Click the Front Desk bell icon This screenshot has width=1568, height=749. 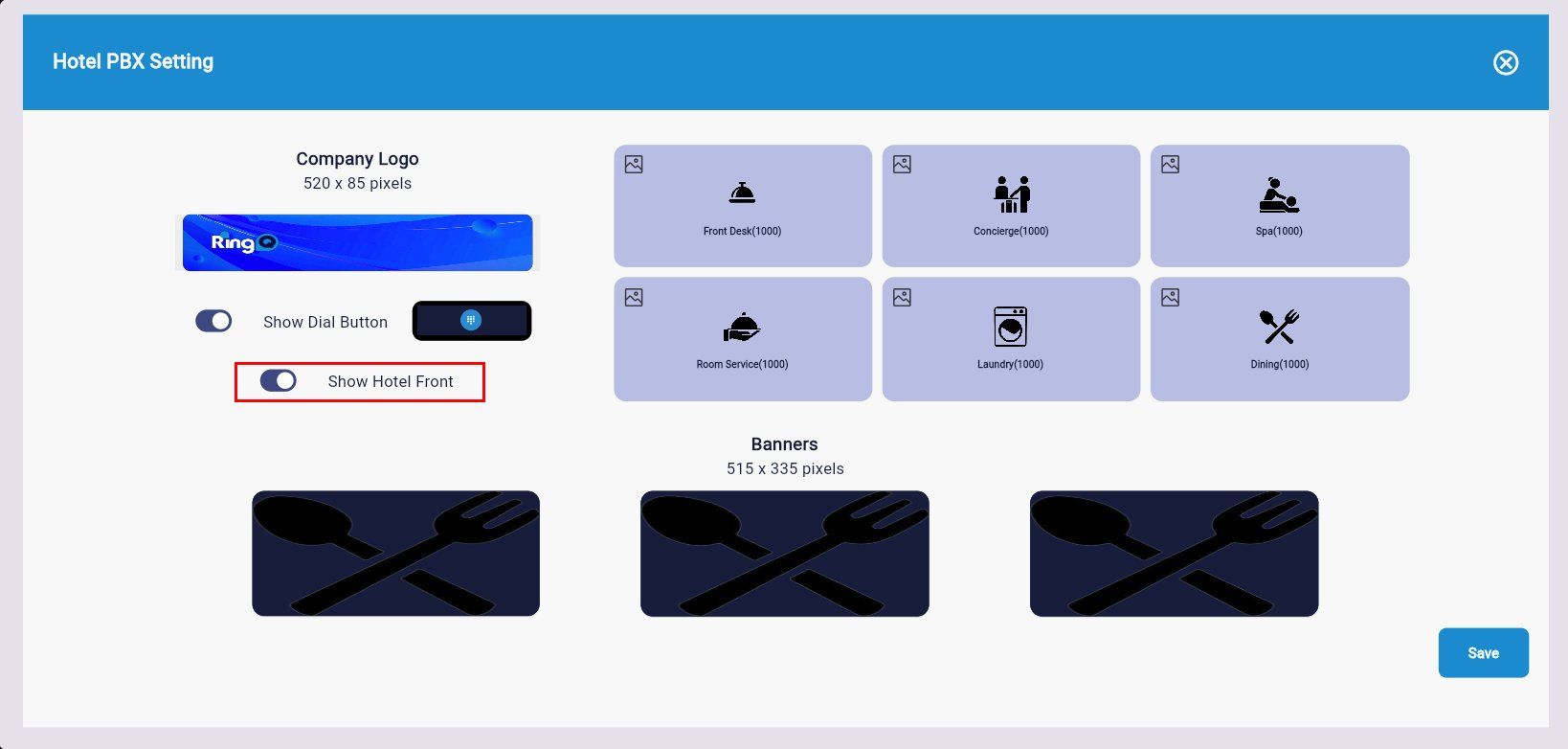pos(742,193)
